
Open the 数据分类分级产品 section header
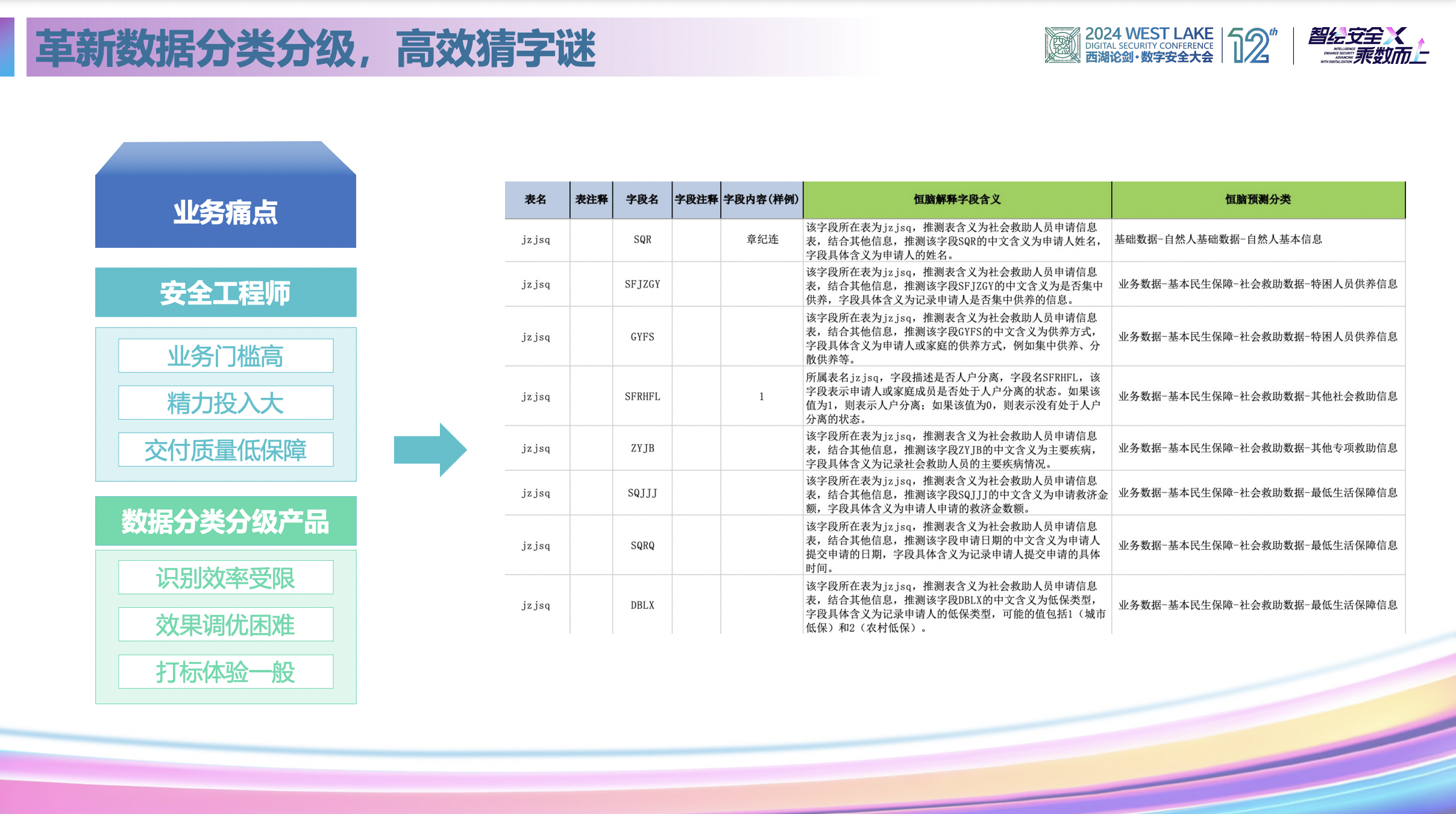click(225, 522)
